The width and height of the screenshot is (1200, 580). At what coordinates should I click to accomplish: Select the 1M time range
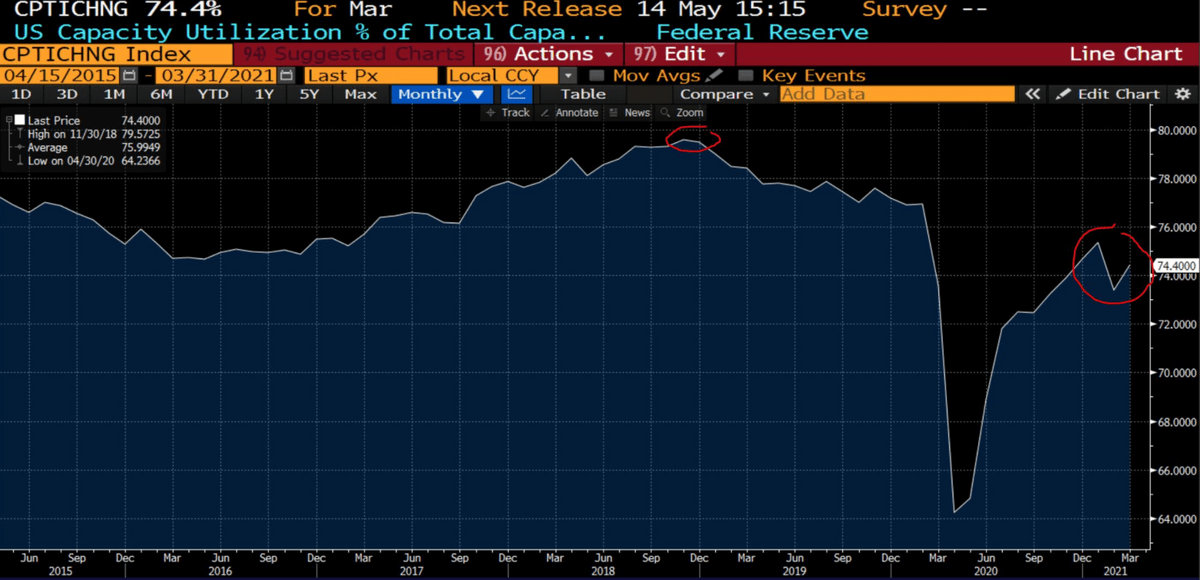click(114, 94)
